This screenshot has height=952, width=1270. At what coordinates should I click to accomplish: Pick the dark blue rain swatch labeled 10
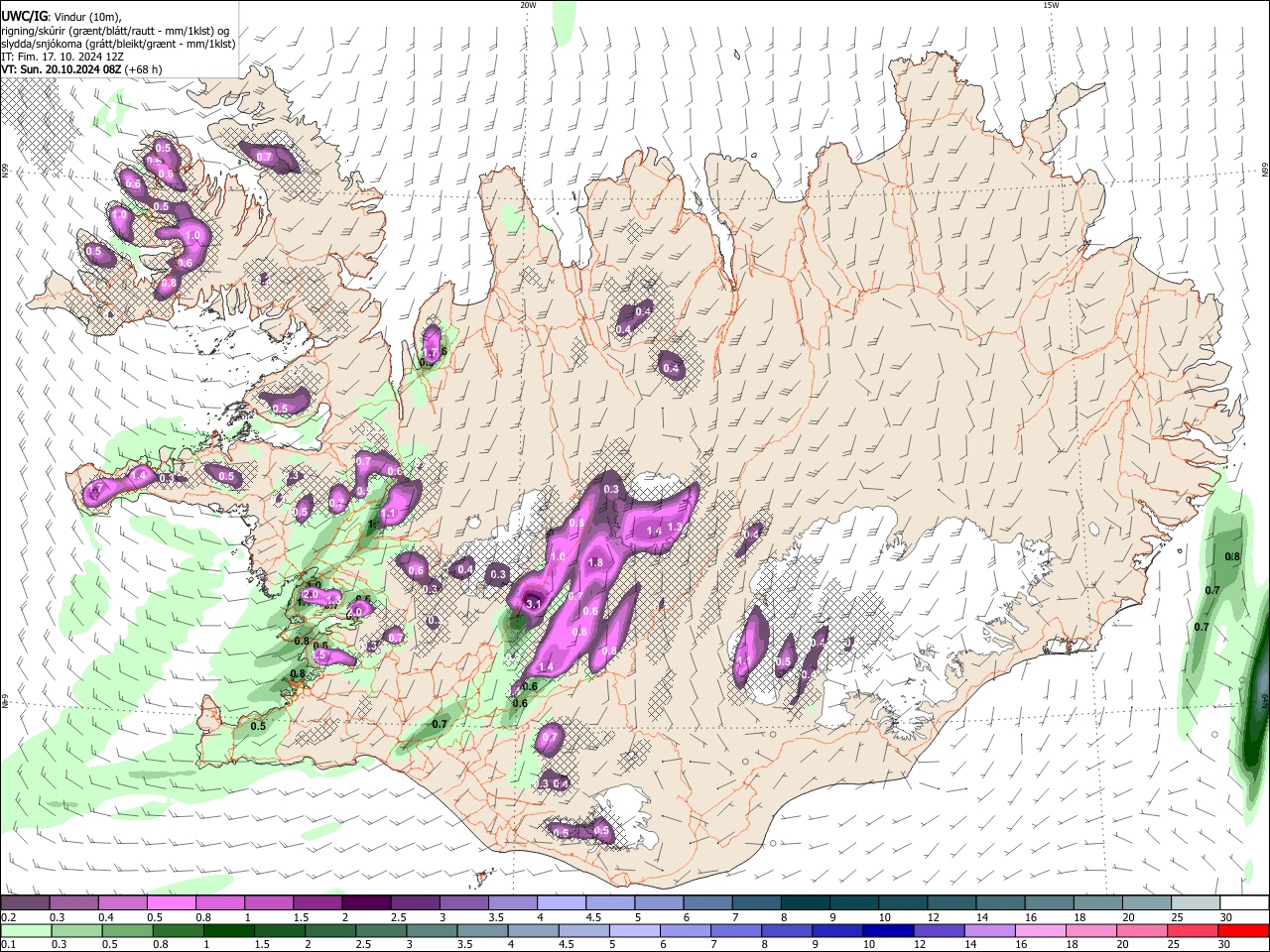tap(887, 930)
